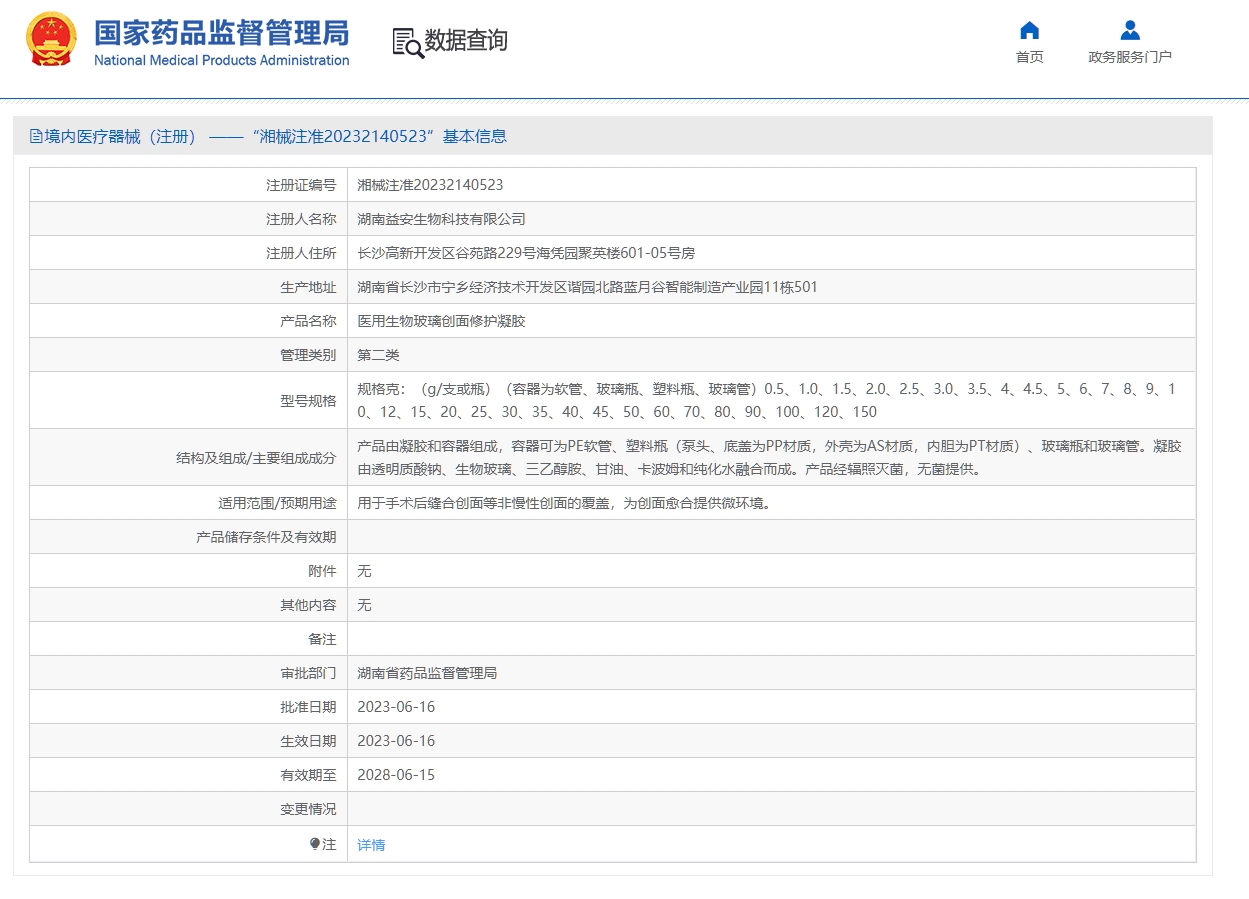Click the lightbulb icon beside 注
This screenshot has height=899, width=1249.
tap(315, 844)
